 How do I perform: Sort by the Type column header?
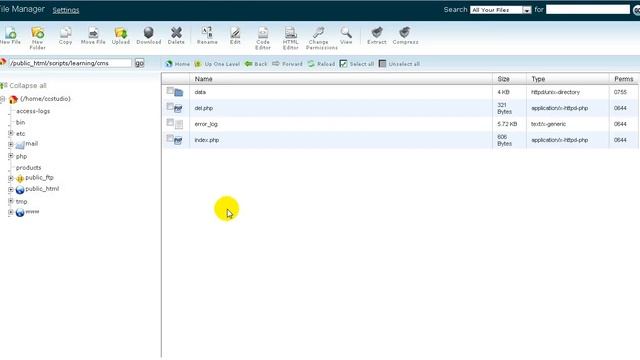click(x=538, y=79)
